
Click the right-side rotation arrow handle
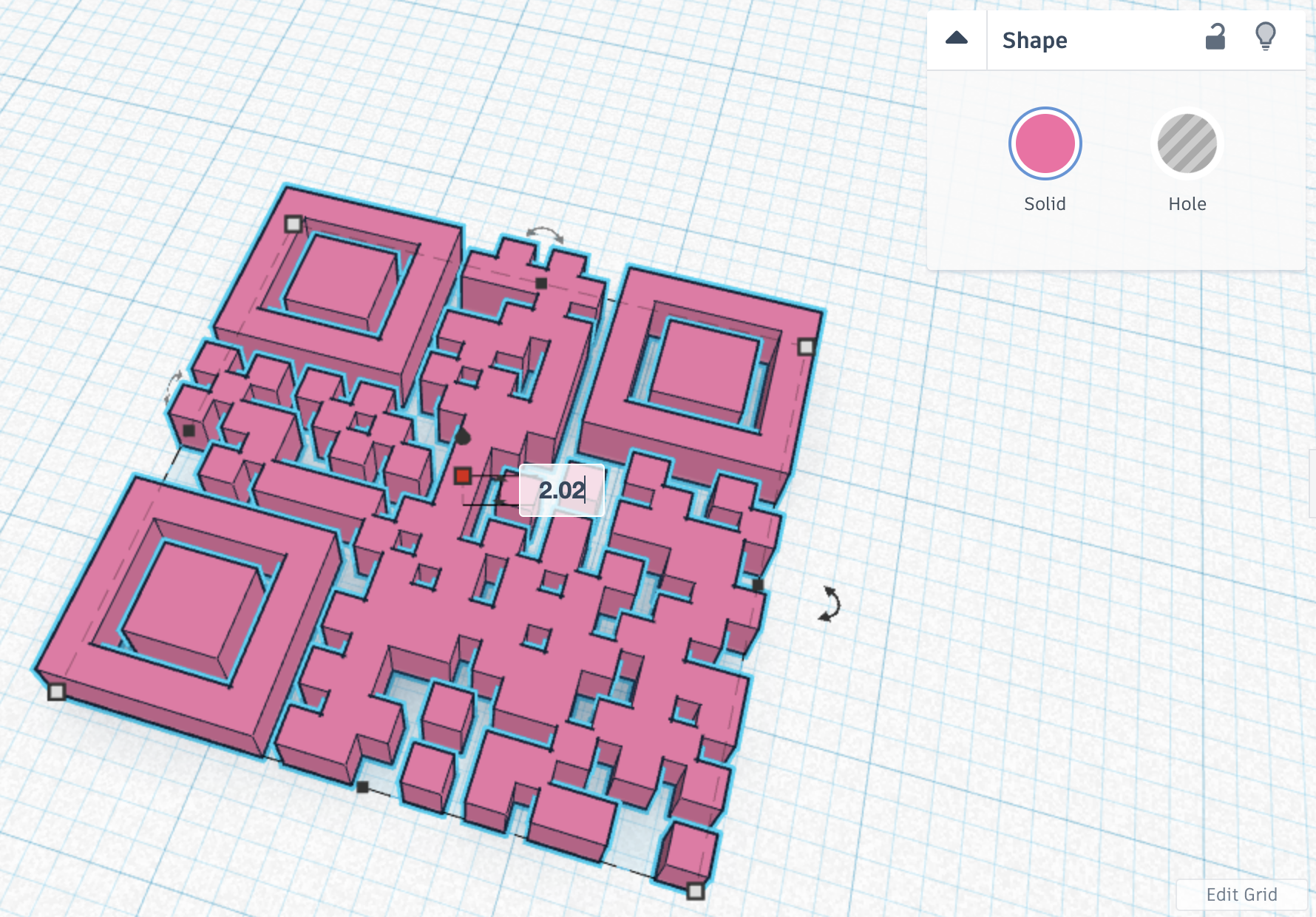[x=830, y=604]
